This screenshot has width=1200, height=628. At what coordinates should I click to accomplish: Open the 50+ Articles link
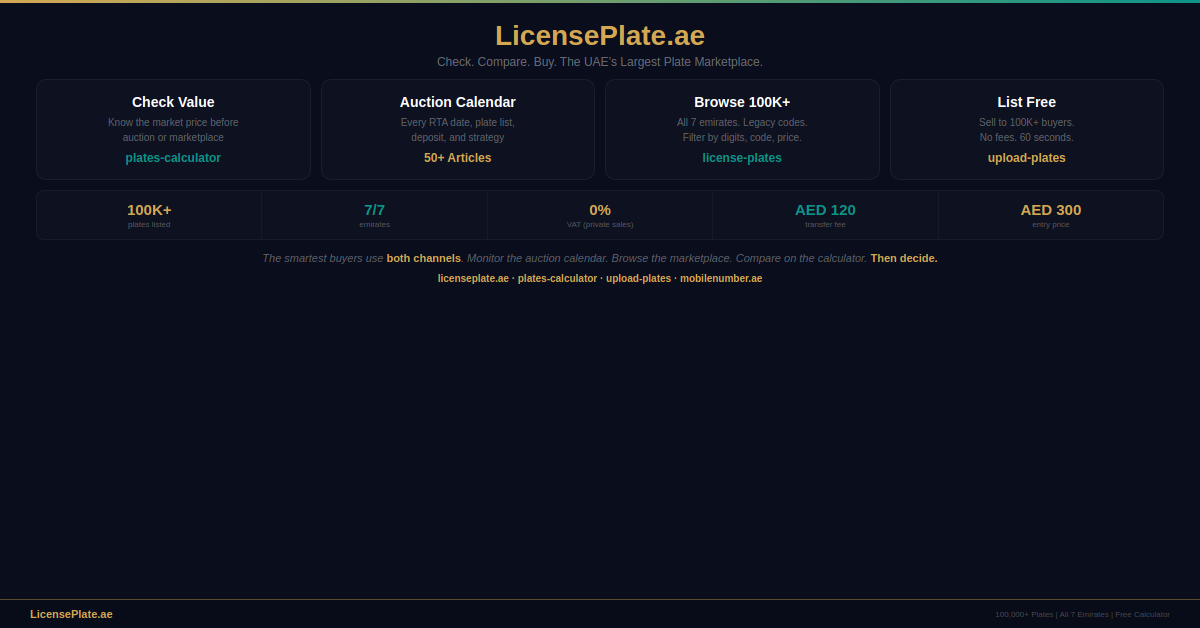click(457, 158)
